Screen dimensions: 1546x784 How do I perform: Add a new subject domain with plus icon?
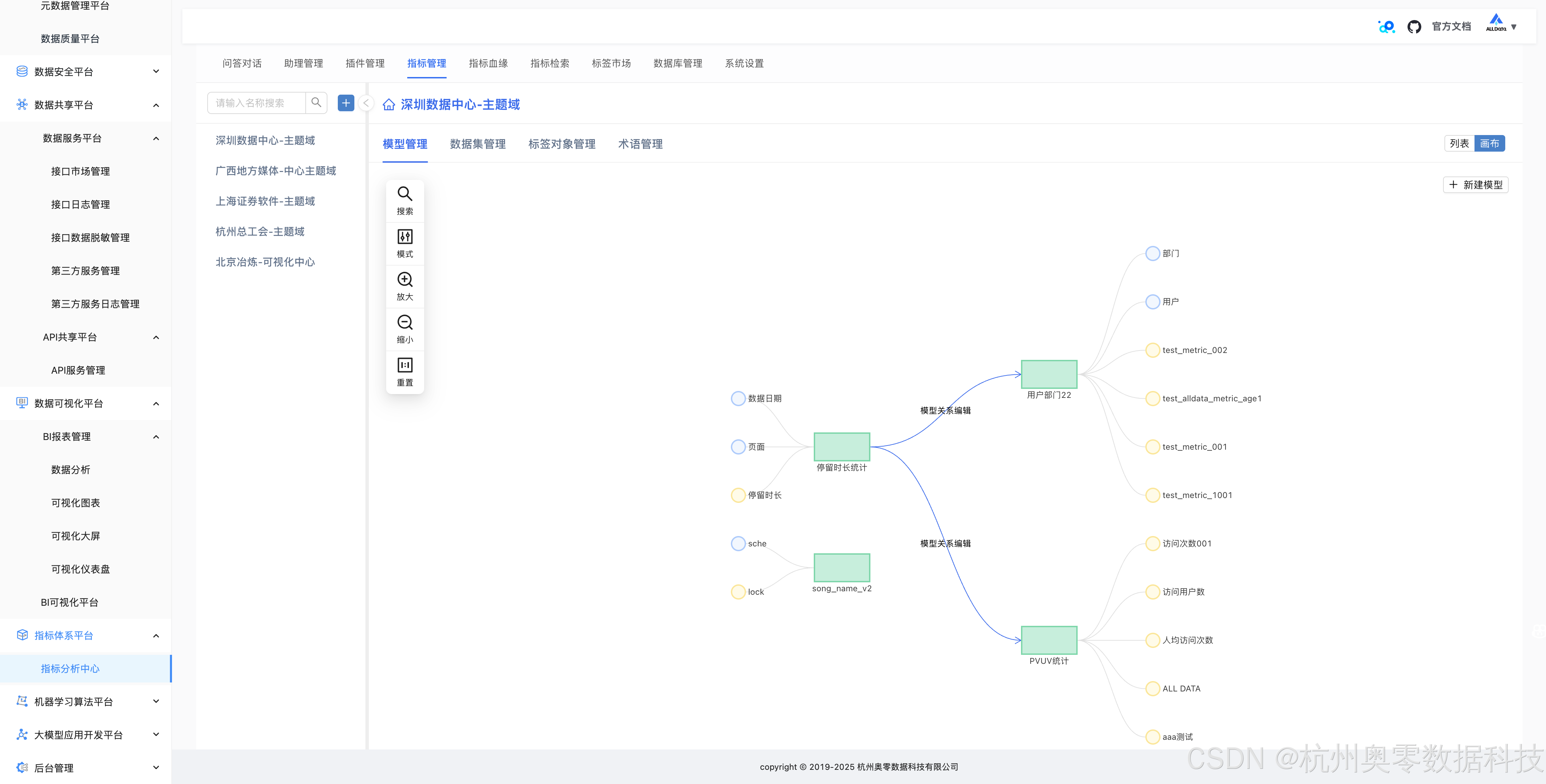(346, 103)
